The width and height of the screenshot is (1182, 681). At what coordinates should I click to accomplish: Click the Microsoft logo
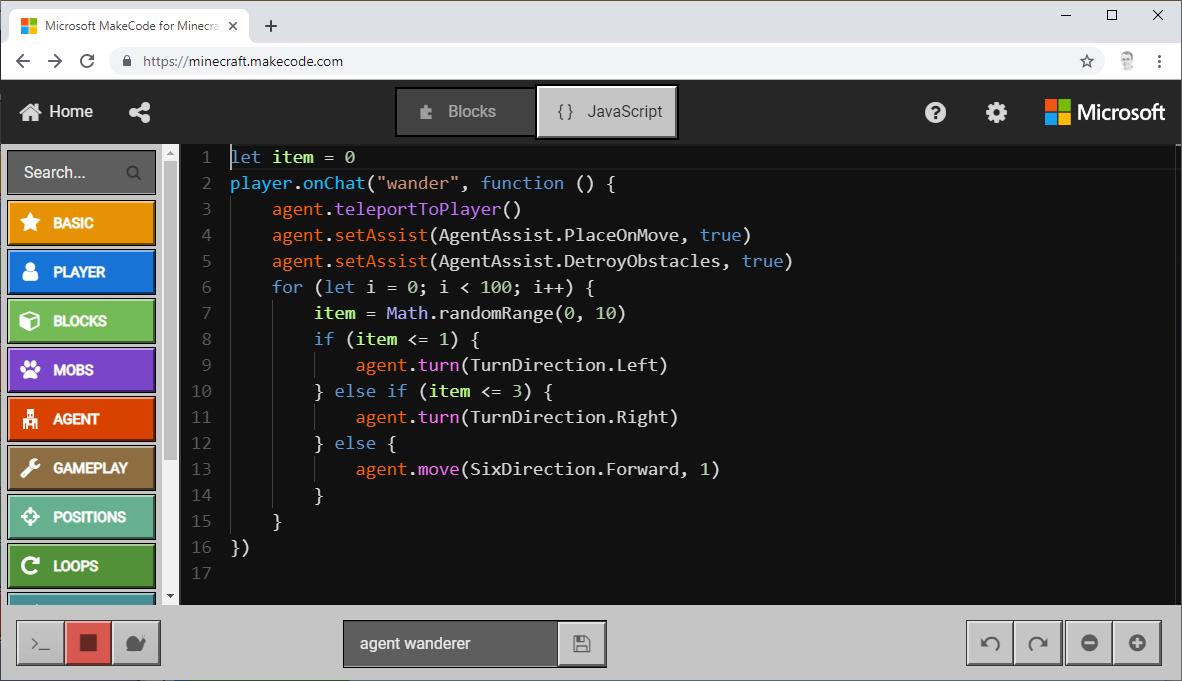click(1104, 112)
